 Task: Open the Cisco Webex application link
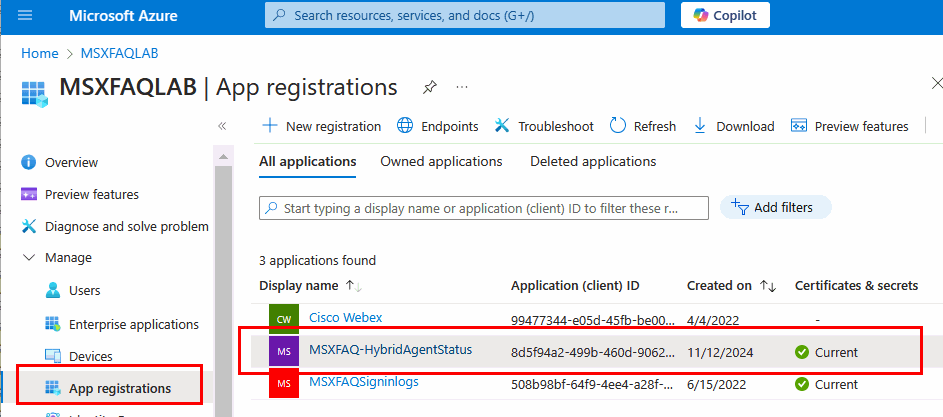click(x=345, y=318)
